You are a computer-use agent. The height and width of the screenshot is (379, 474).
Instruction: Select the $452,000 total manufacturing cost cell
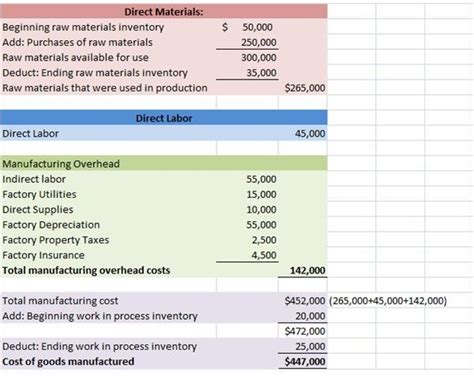[x=305, y=301]
